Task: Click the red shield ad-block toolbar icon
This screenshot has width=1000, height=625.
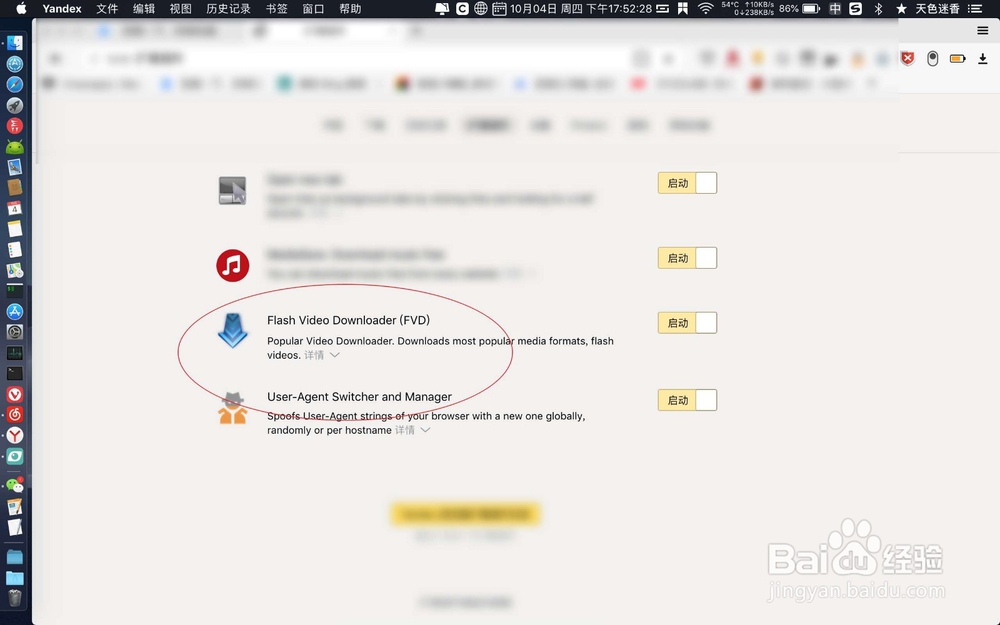Action: tap(908, 59)
